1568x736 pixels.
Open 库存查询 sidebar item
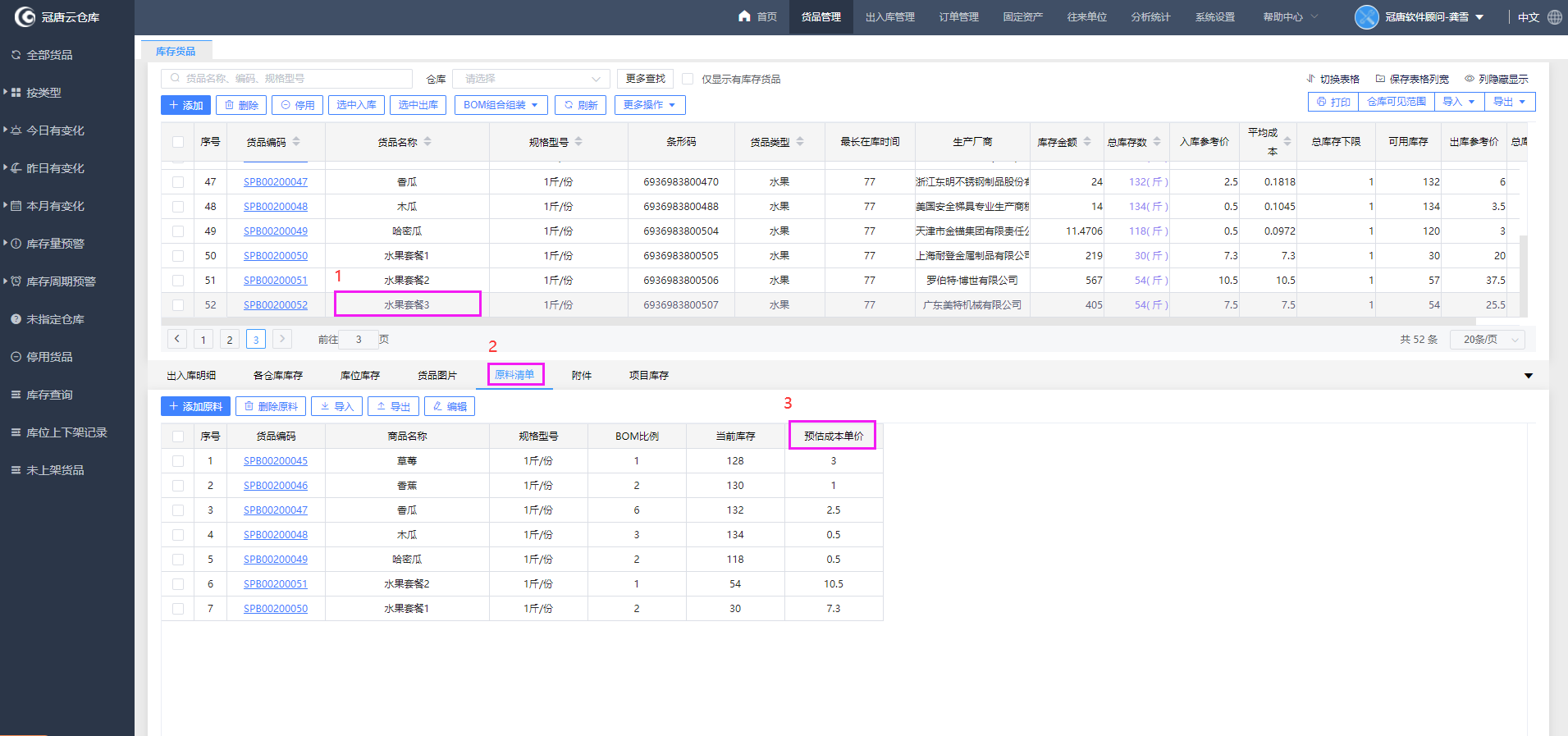(x=48, y=395)
